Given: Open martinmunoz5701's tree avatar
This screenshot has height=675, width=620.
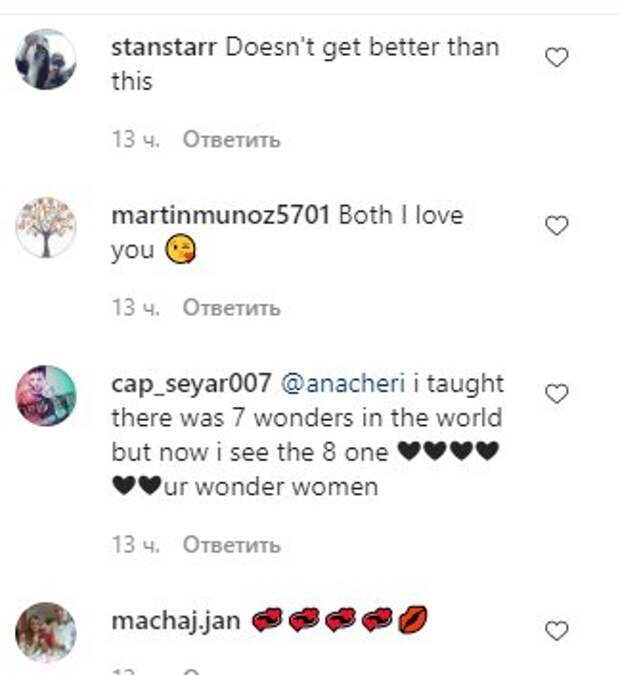Looking at the screenshot, I should [x=46, y=227].
